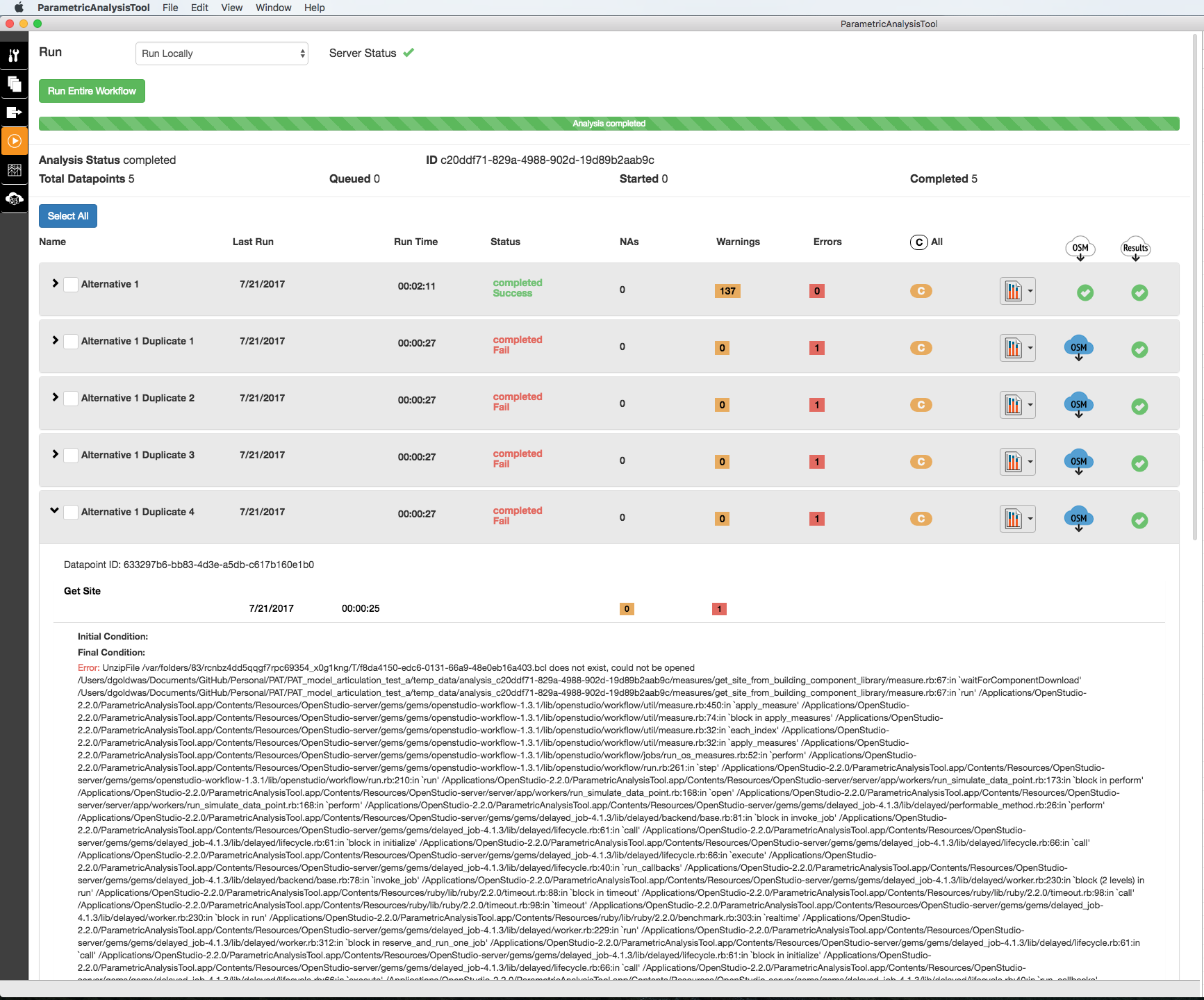Image resolution: width=1204 pixels, height=1000 pixels.
Task: Open the Run play sidebar tab
Action: point(14,141)
